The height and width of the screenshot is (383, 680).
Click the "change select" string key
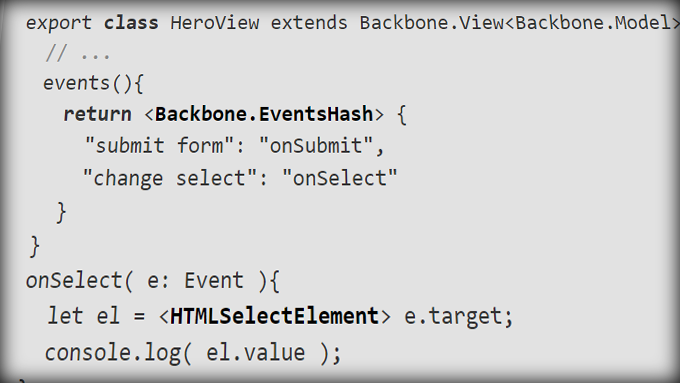[x=170, y=178]
